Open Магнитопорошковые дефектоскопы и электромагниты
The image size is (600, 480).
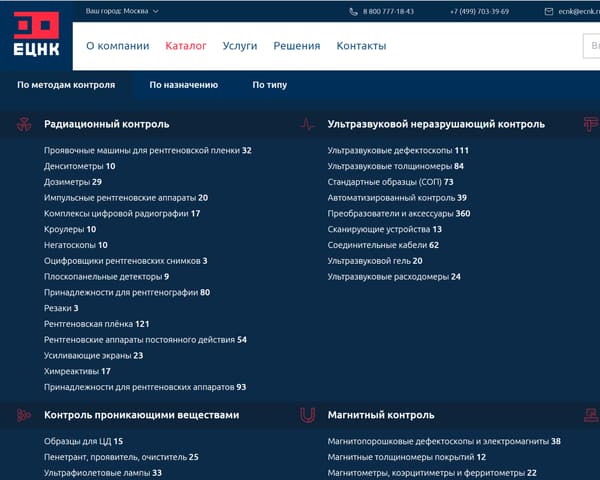click(x=444, y=441)
